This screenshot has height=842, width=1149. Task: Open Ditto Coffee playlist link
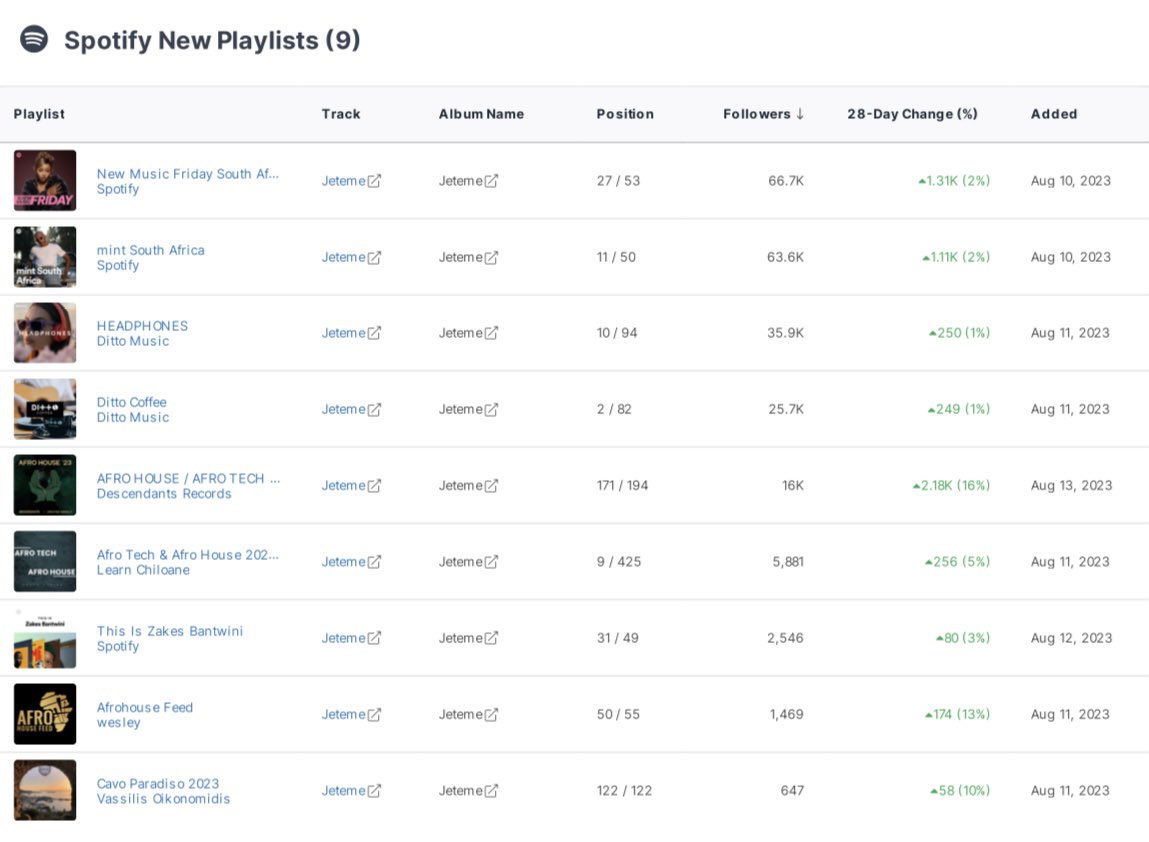pyautogui.click(x=131, y=402)
